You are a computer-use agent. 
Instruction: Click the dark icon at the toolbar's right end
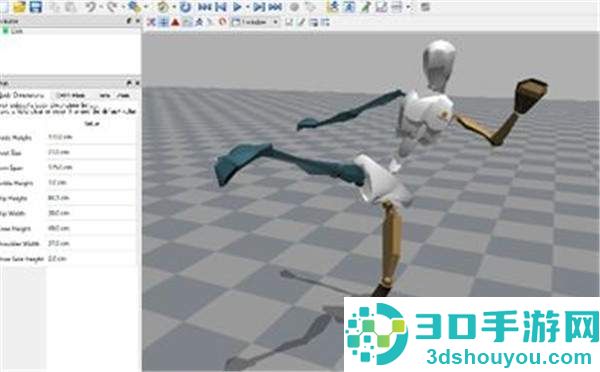425,7
